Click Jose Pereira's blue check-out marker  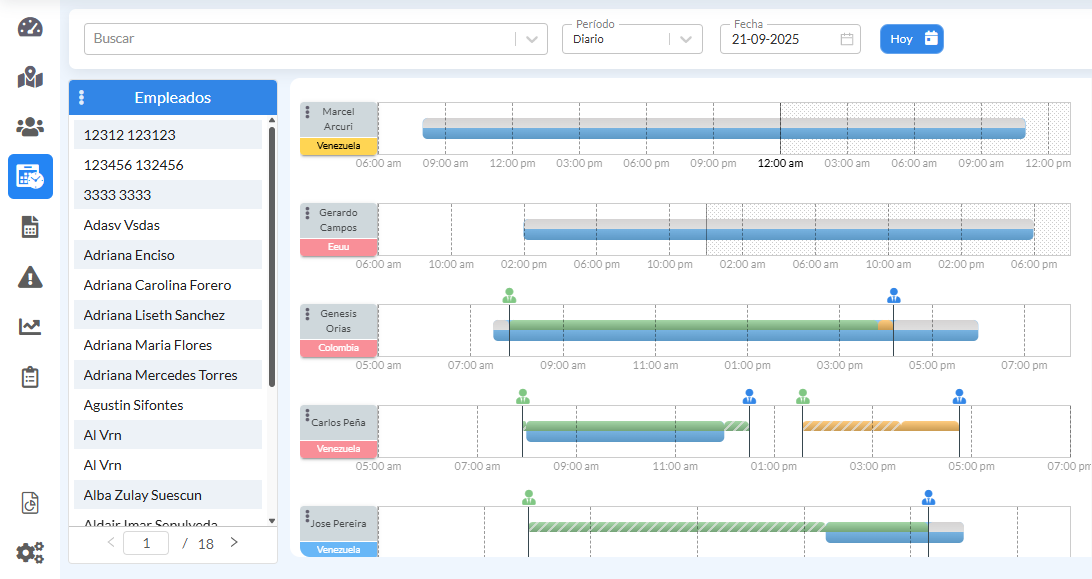pos(928,497)
